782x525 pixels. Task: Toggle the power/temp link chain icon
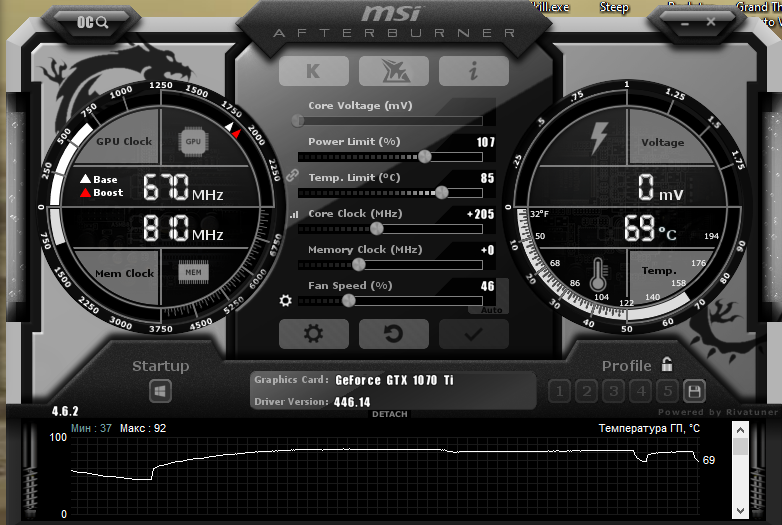292,175
